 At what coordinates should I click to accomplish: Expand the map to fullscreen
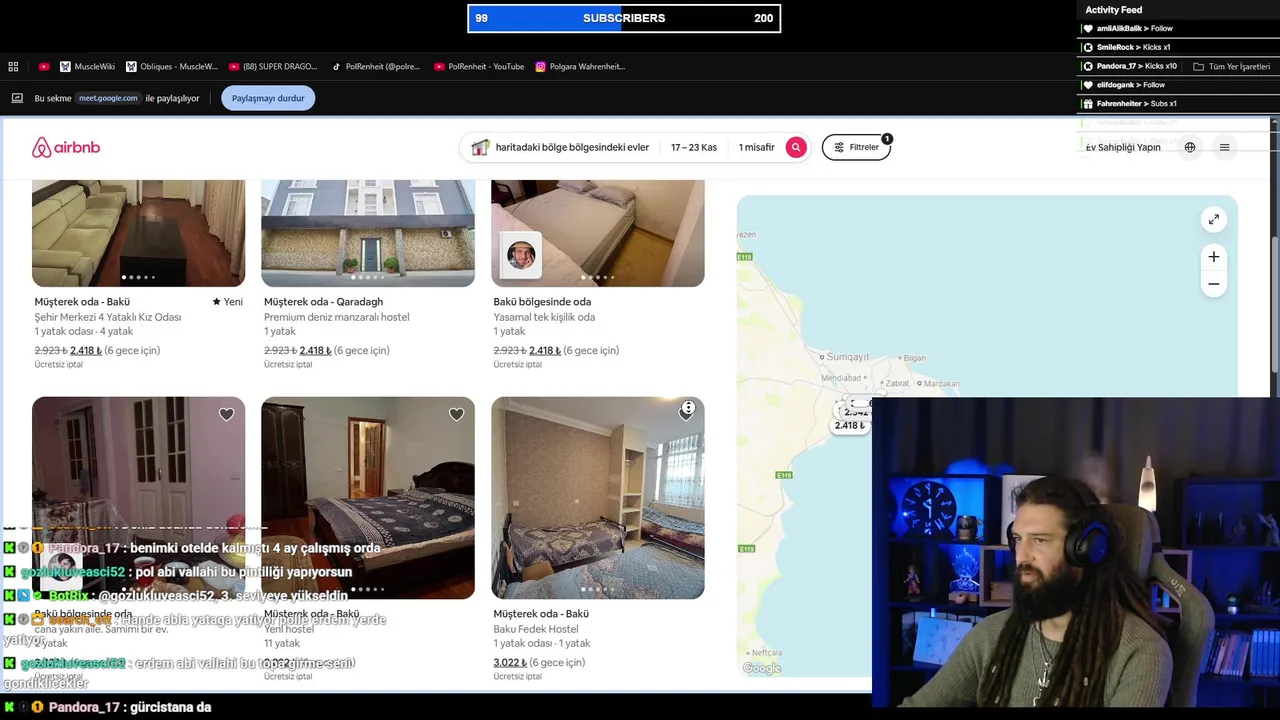(x=1213, y=219)
